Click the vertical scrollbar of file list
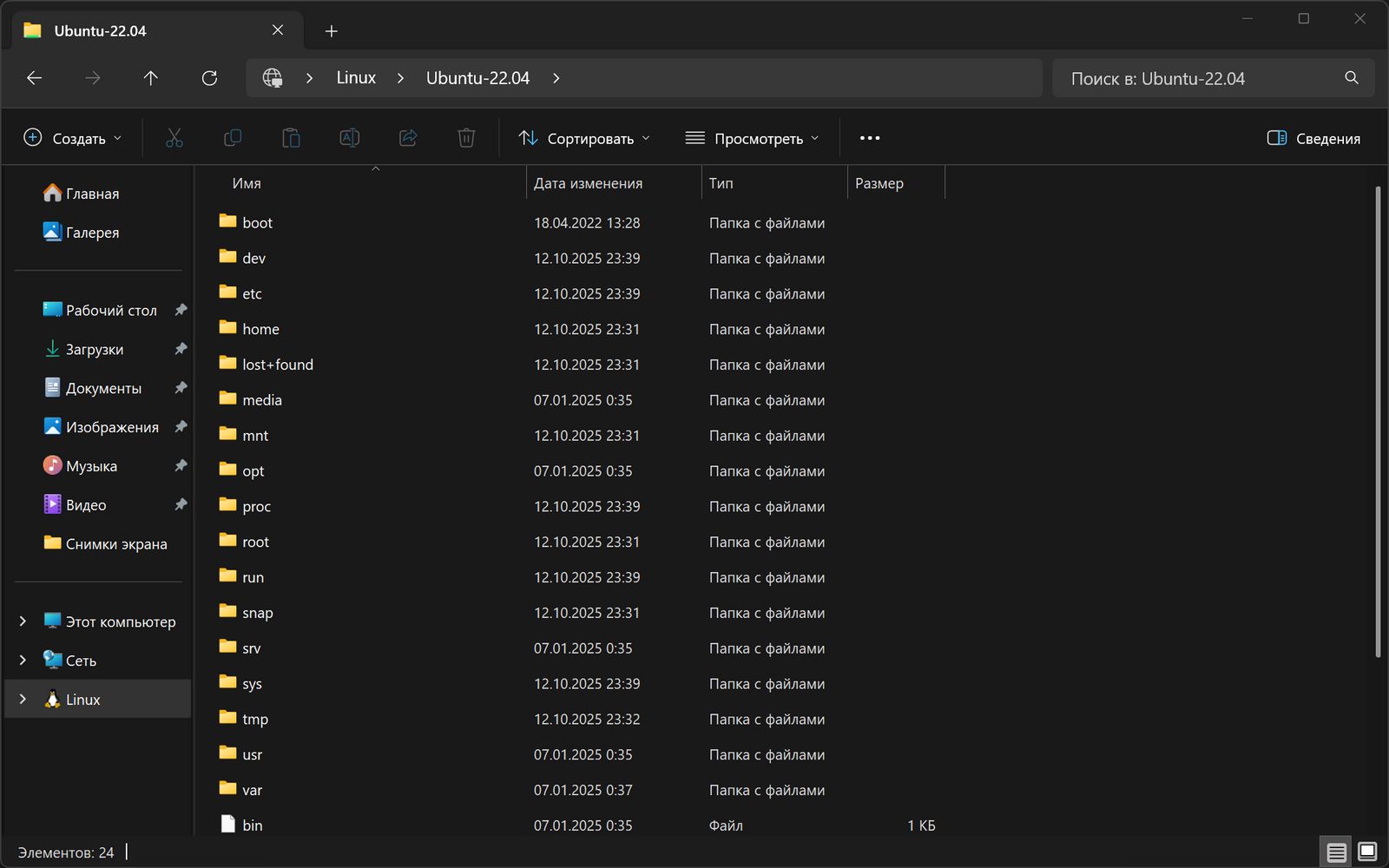 (x=1378, y=421)
